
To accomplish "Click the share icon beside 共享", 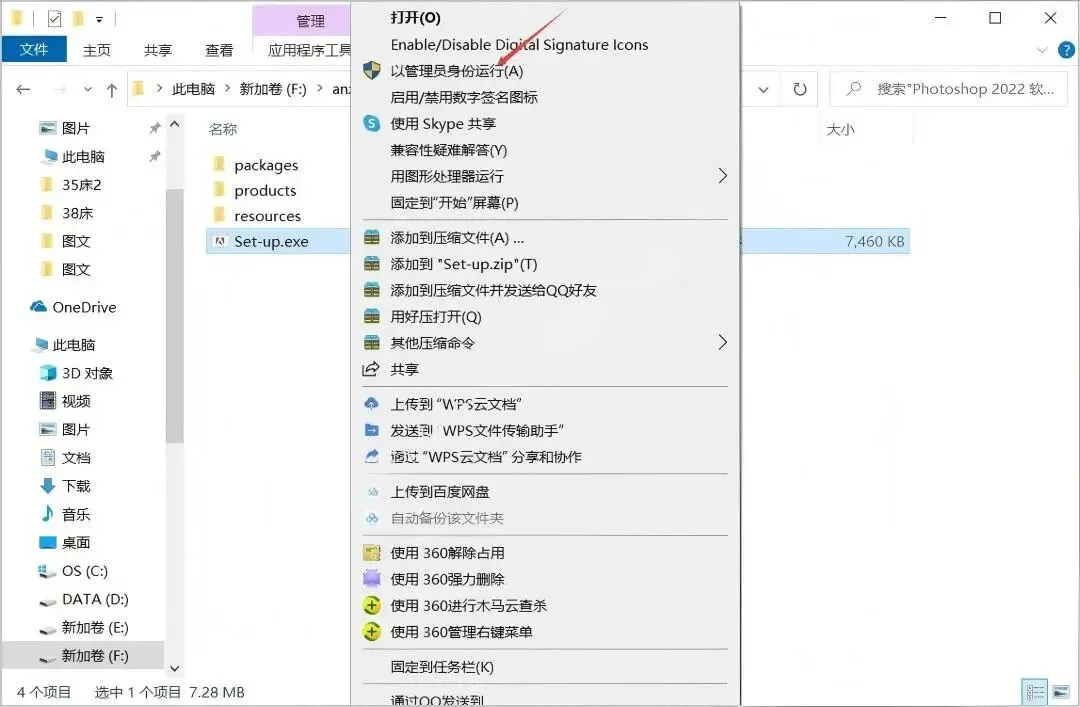I will (371, 369).
